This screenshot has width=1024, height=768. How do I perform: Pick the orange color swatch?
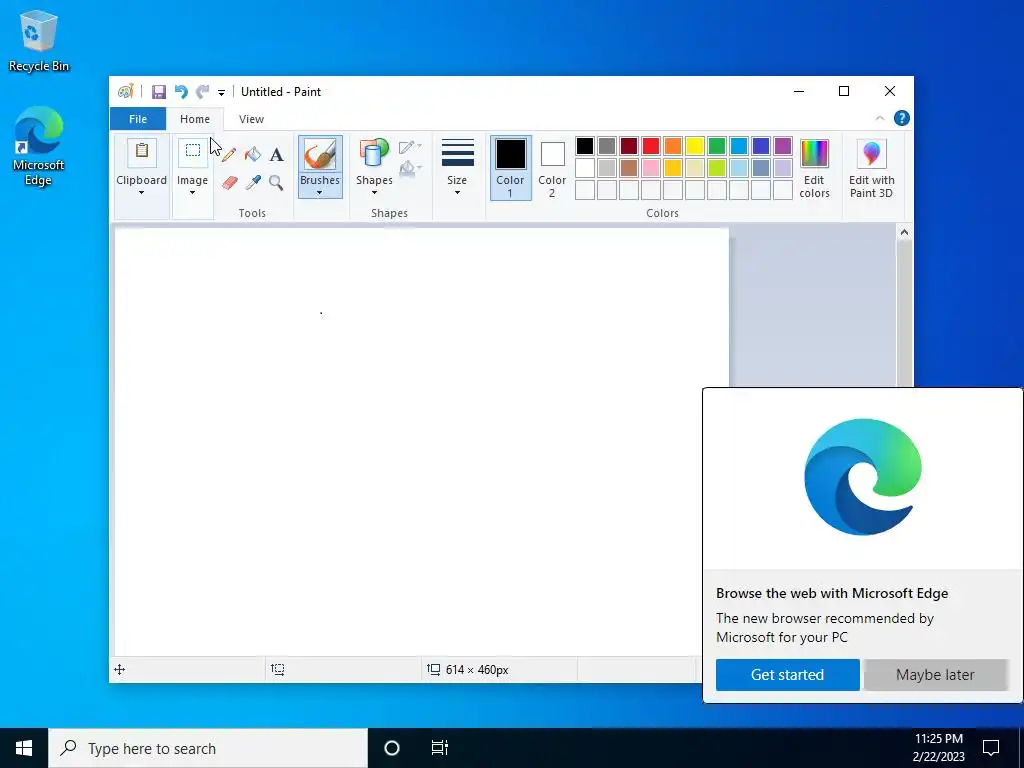pos(673,146)
